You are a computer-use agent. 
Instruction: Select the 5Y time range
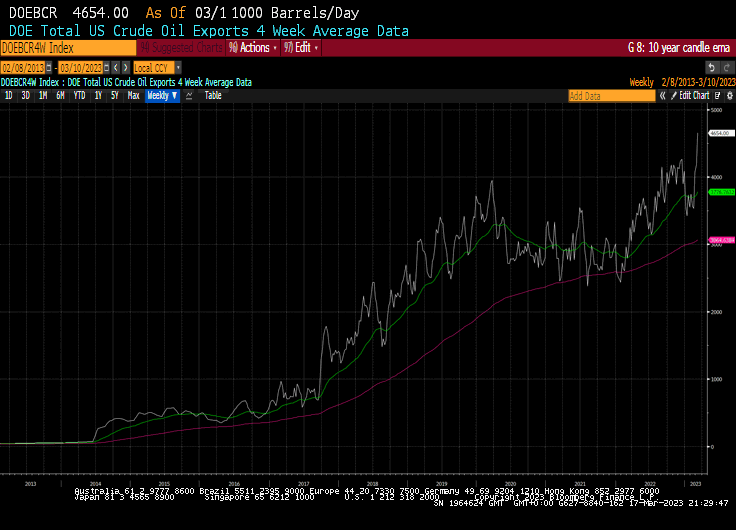tap(115, 96)
